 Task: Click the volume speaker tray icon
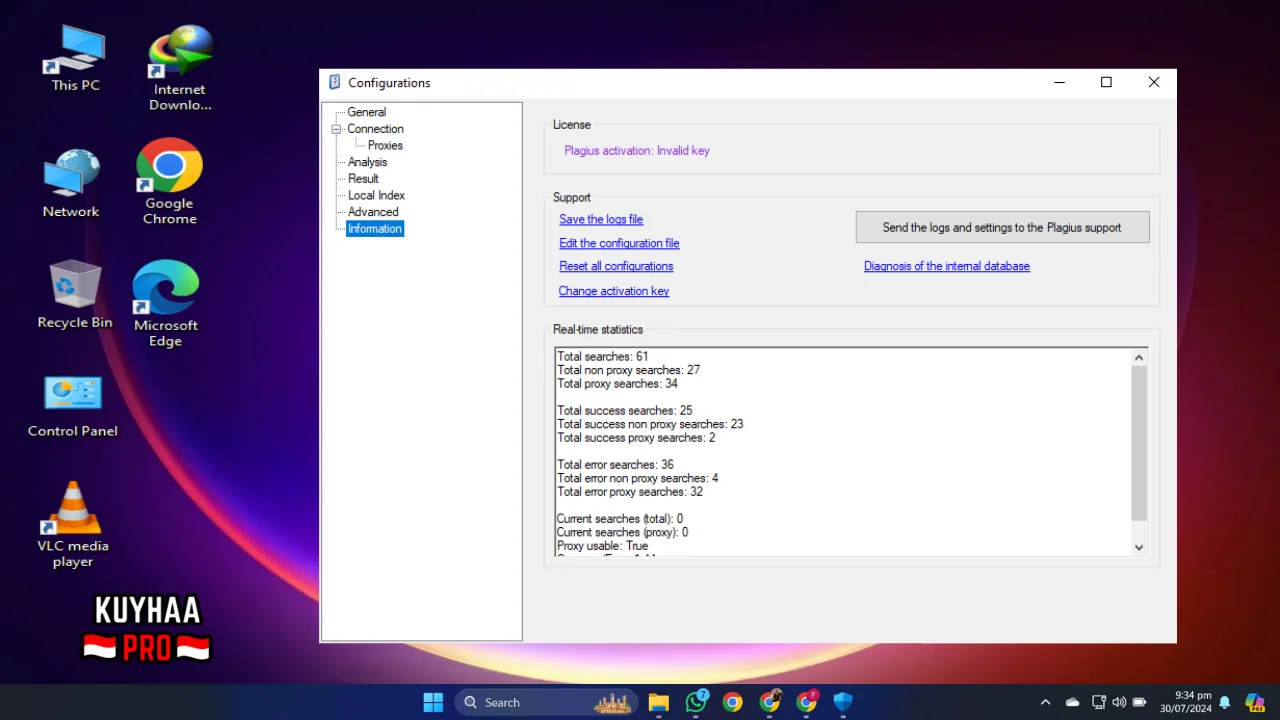click(x=1119, y=702)
